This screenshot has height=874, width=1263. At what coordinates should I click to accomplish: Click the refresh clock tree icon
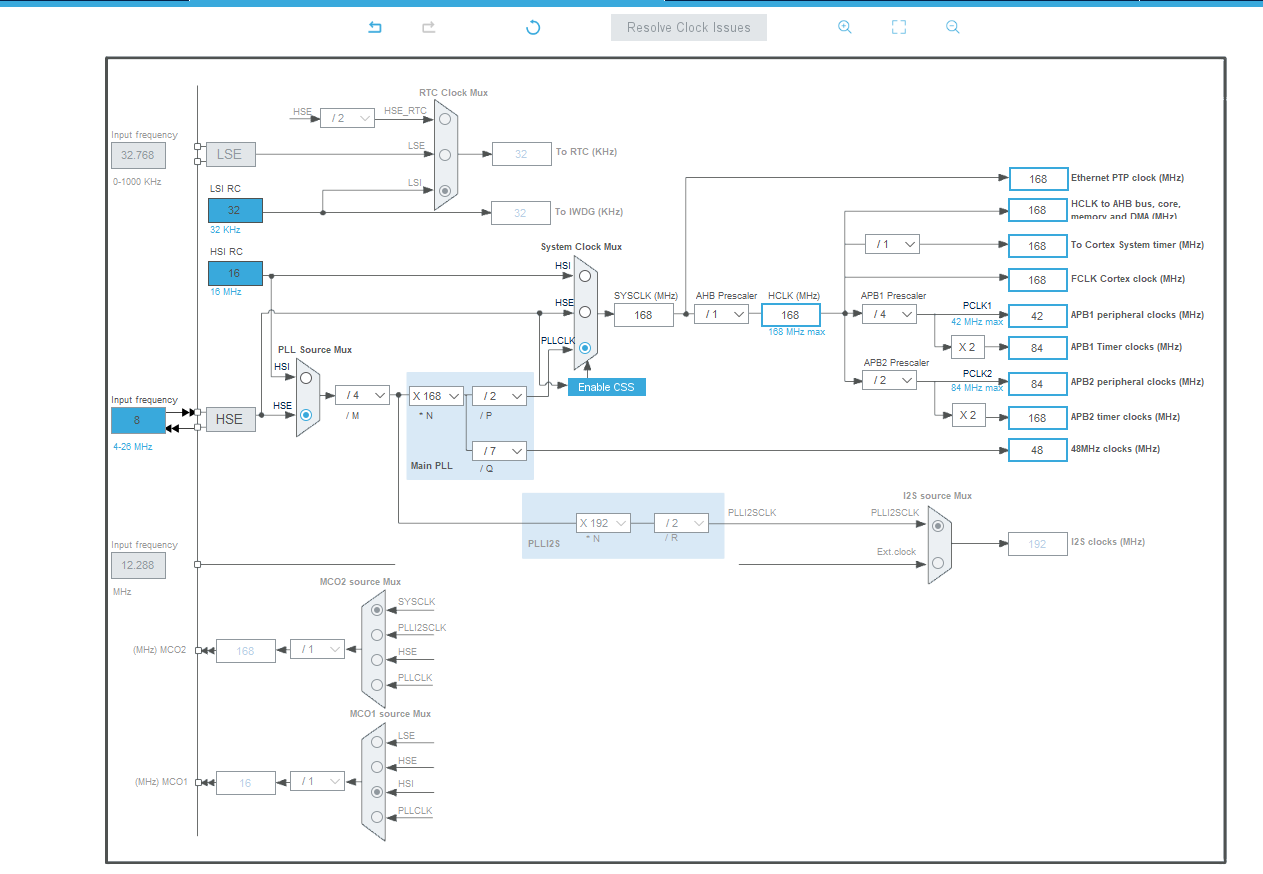[x=533, y=27]
